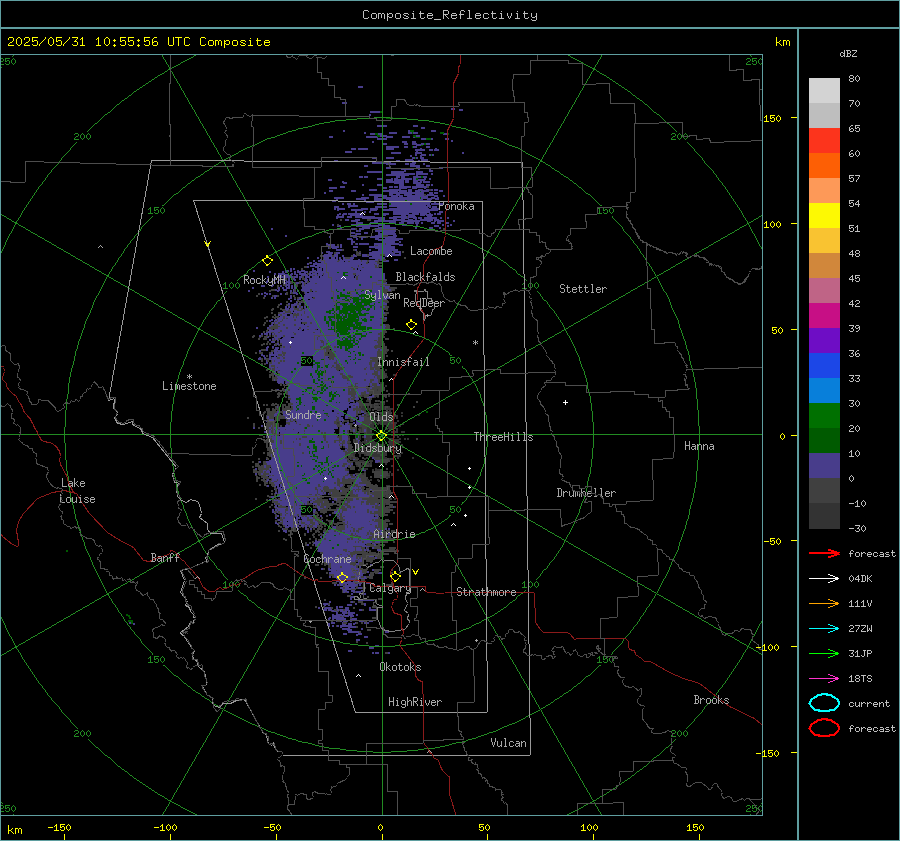Select the 36 dBZ purple color swatch
Viewport: 900px width, 841px height.
click(x=824, y=340)
